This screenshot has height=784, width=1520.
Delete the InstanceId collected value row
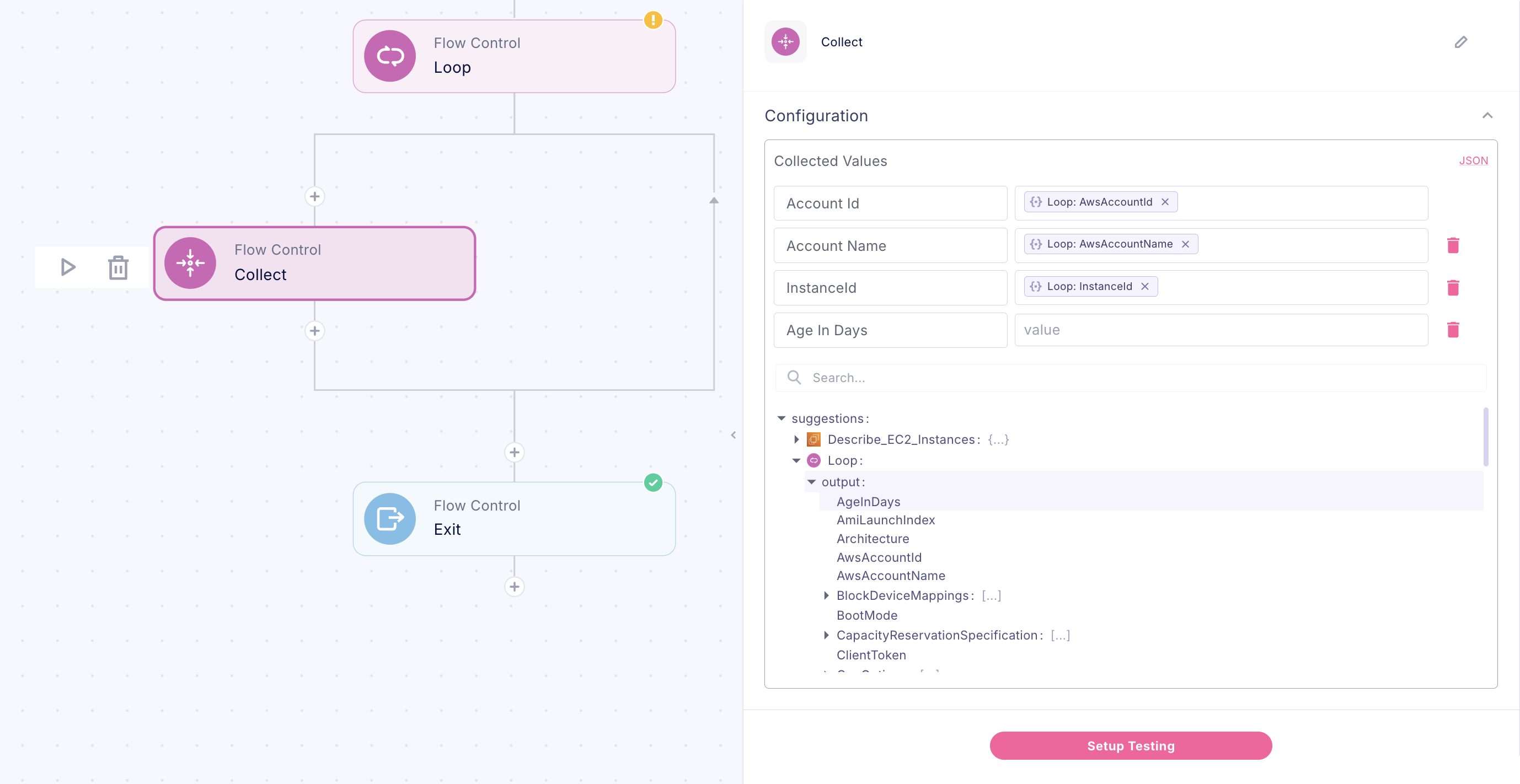[x=1453, y=288]
